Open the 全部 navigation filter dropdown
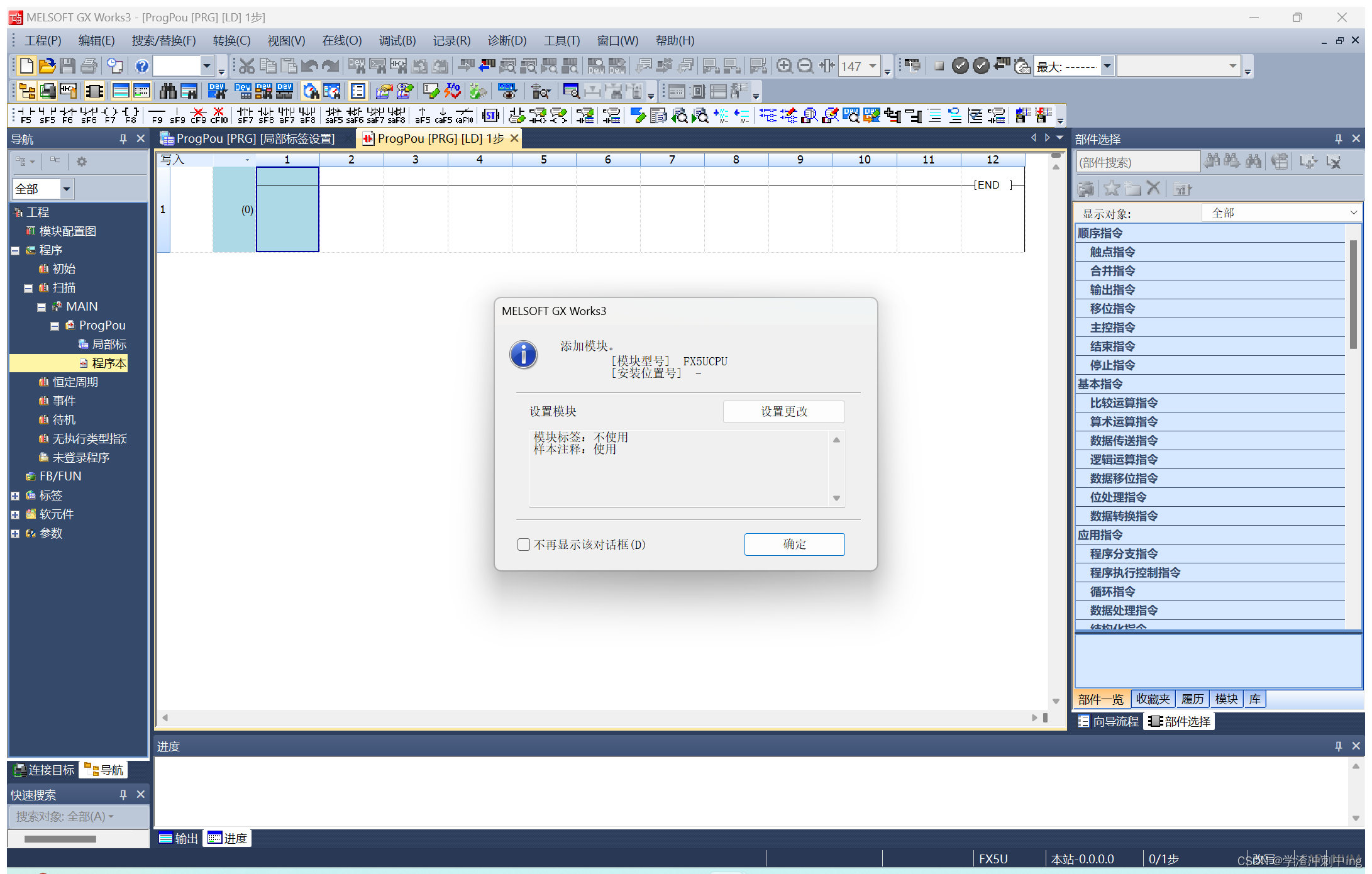This screenshot has height=874, width=1372. (66, 189)
